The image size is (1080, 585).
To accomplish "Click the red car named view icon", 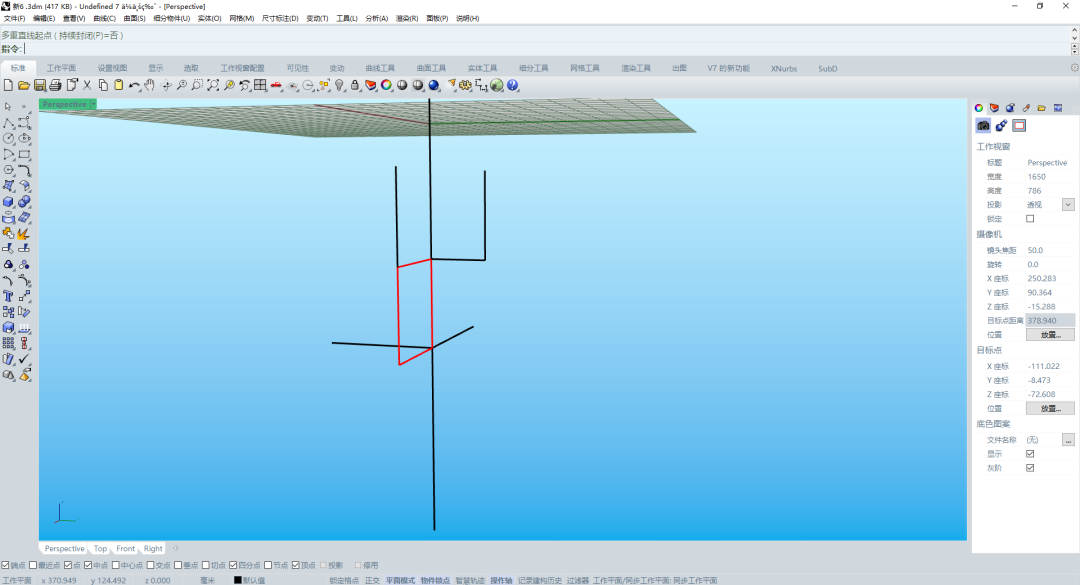I will tap(276, 85).
